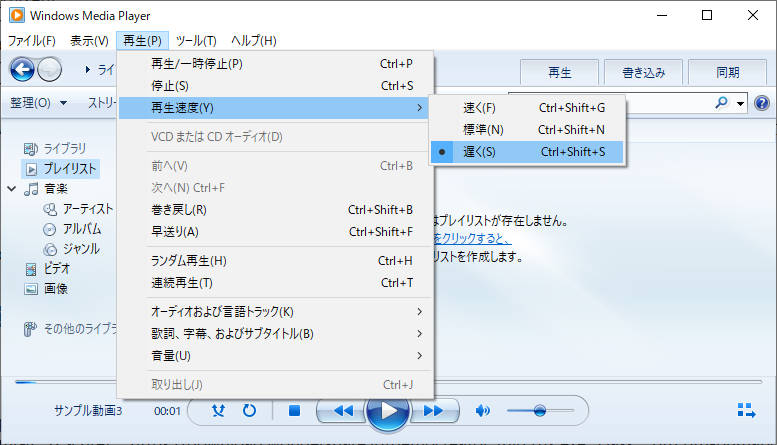Click the seek progress bar
This screenshot has height=445, width=777.
388,382
